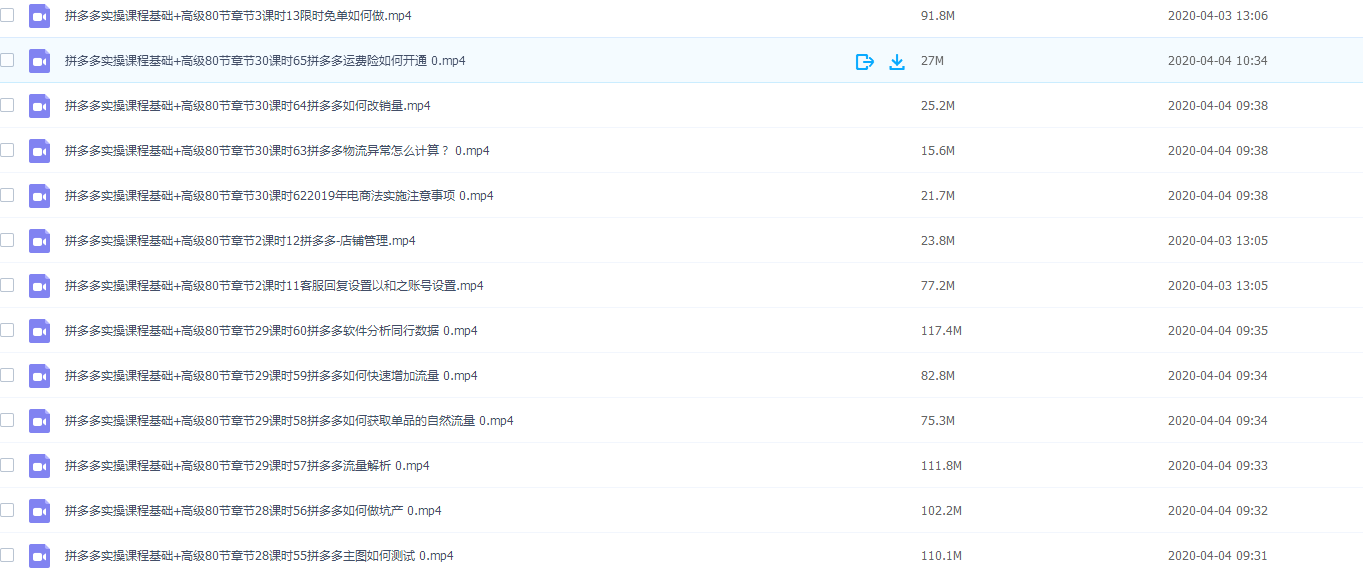
Task: Open file name 课时57拼多多流量解析 0.mp4
Action: [x=247, y=466]
